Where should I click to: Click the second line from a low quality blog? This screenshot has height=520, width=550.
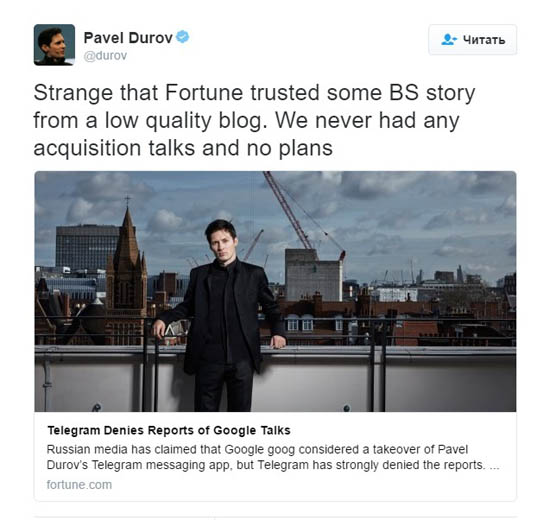pos(246,121)
